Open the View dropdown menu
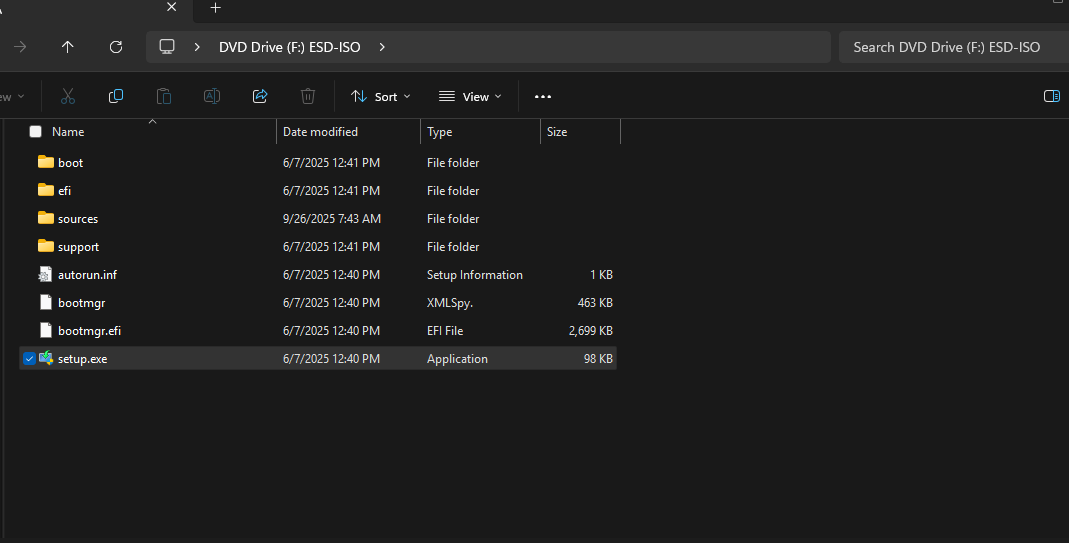The image size is (1069, 543). tap(470, 97)
